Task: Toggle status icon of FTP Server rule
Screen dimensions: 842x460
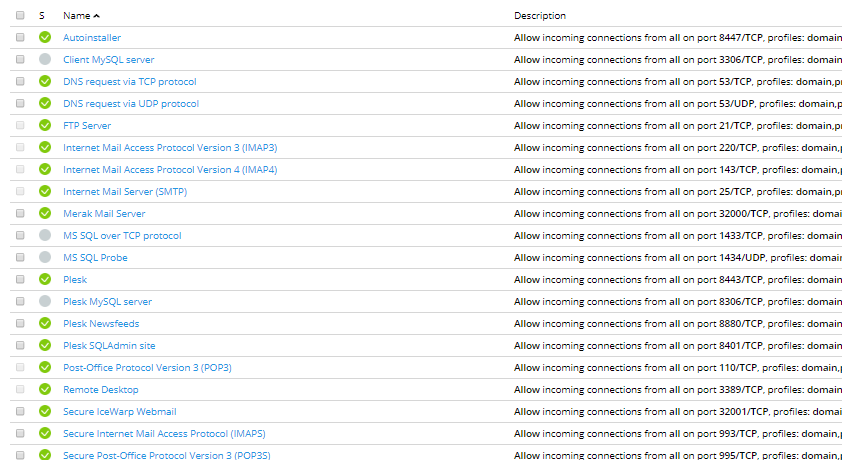Action: 44,126
